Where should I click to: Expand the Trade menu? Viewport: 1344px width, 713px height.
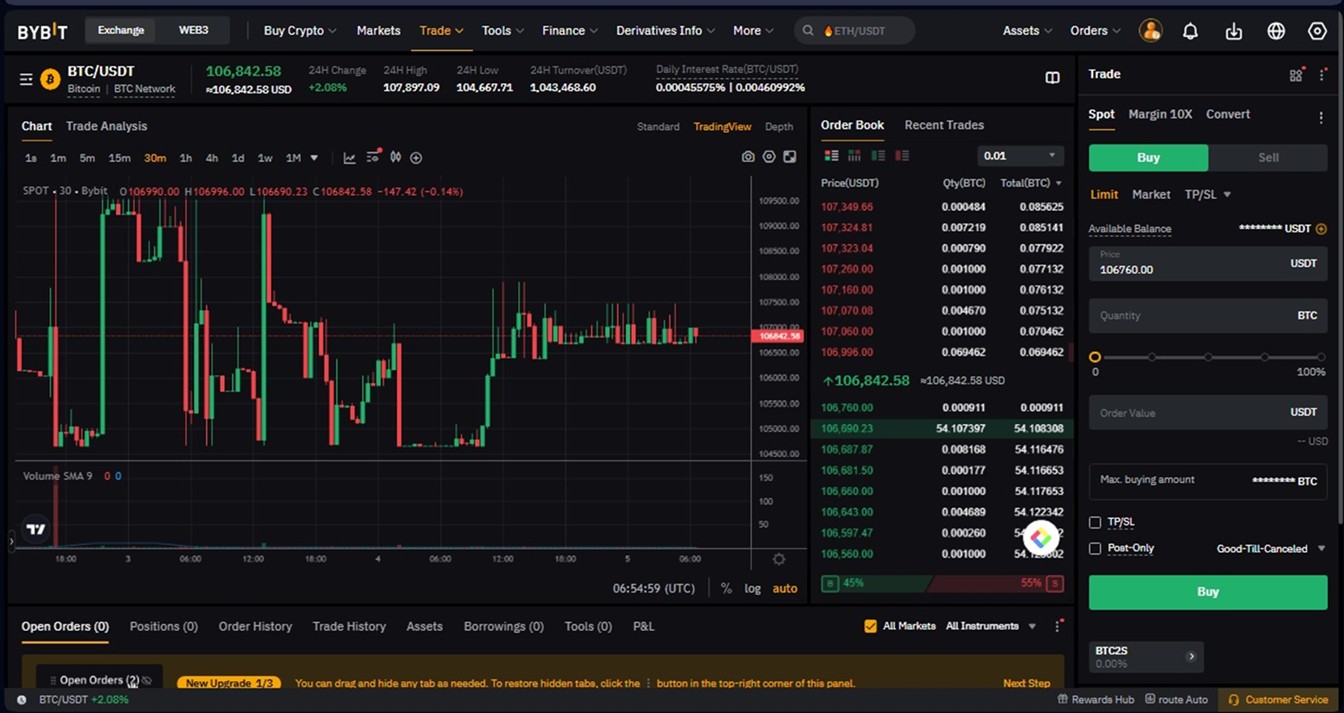point(441,31)
